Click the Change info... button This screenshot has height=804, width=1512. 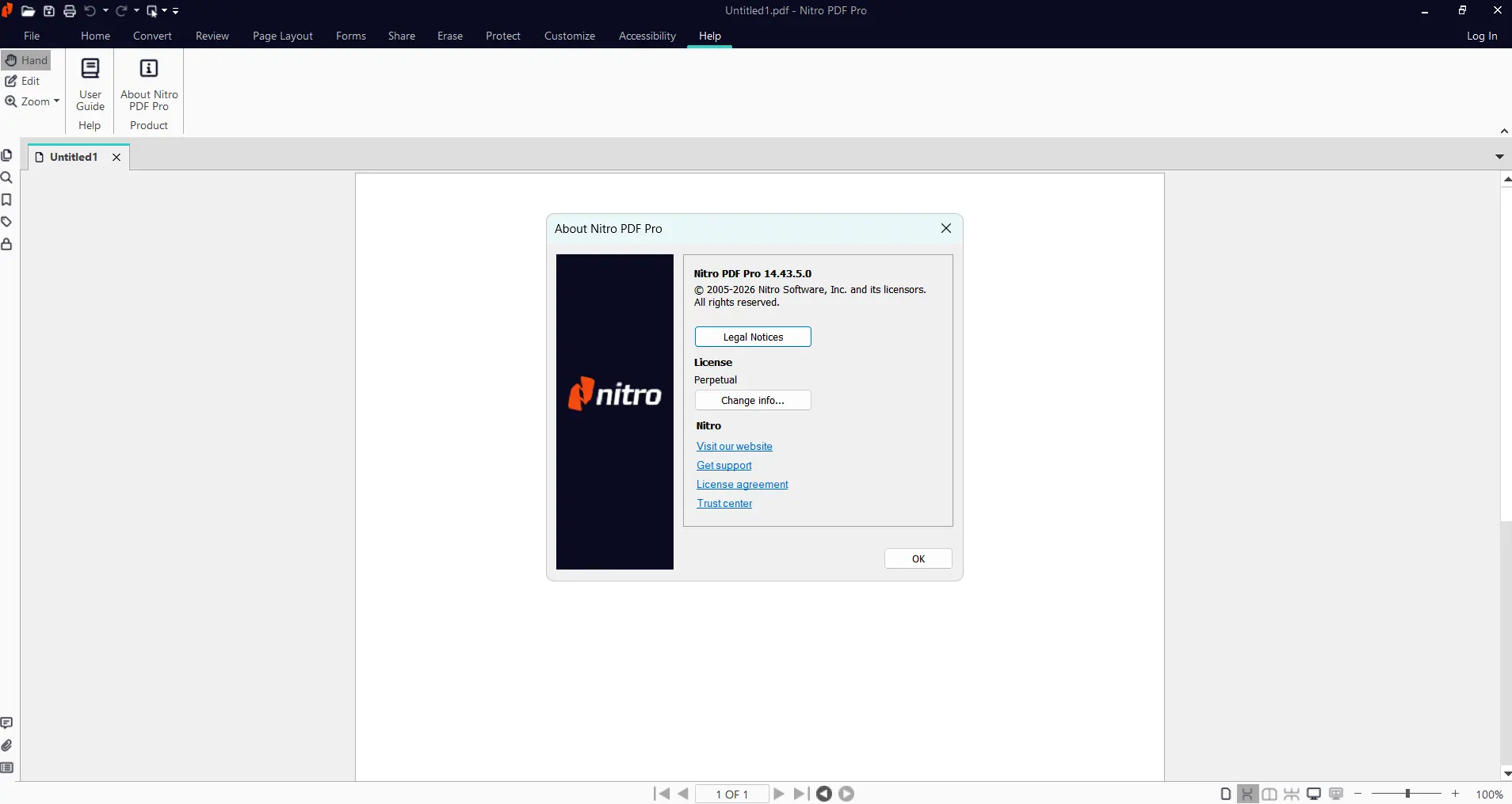point(753,400)
